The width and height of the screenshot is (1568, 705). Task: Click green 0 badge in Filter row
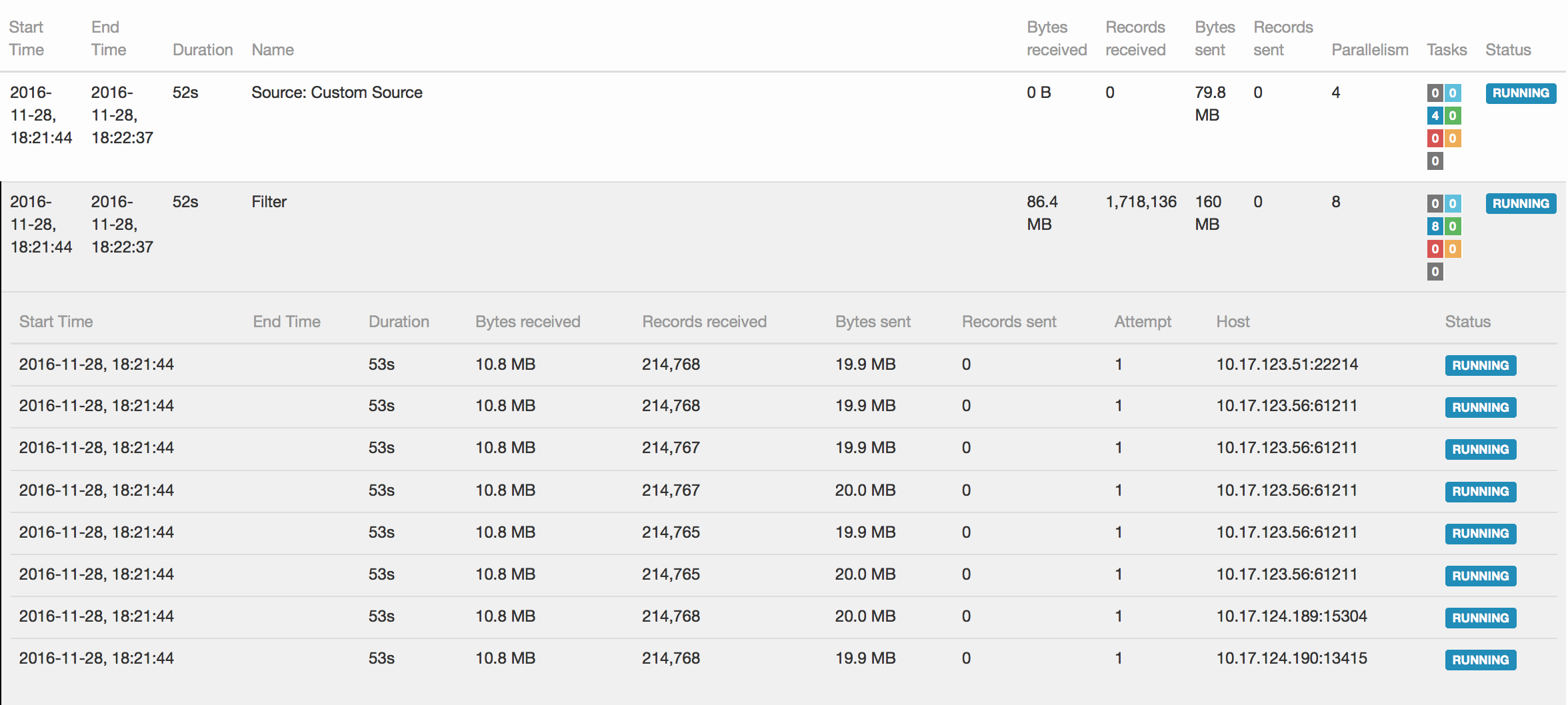(1453, 227)
